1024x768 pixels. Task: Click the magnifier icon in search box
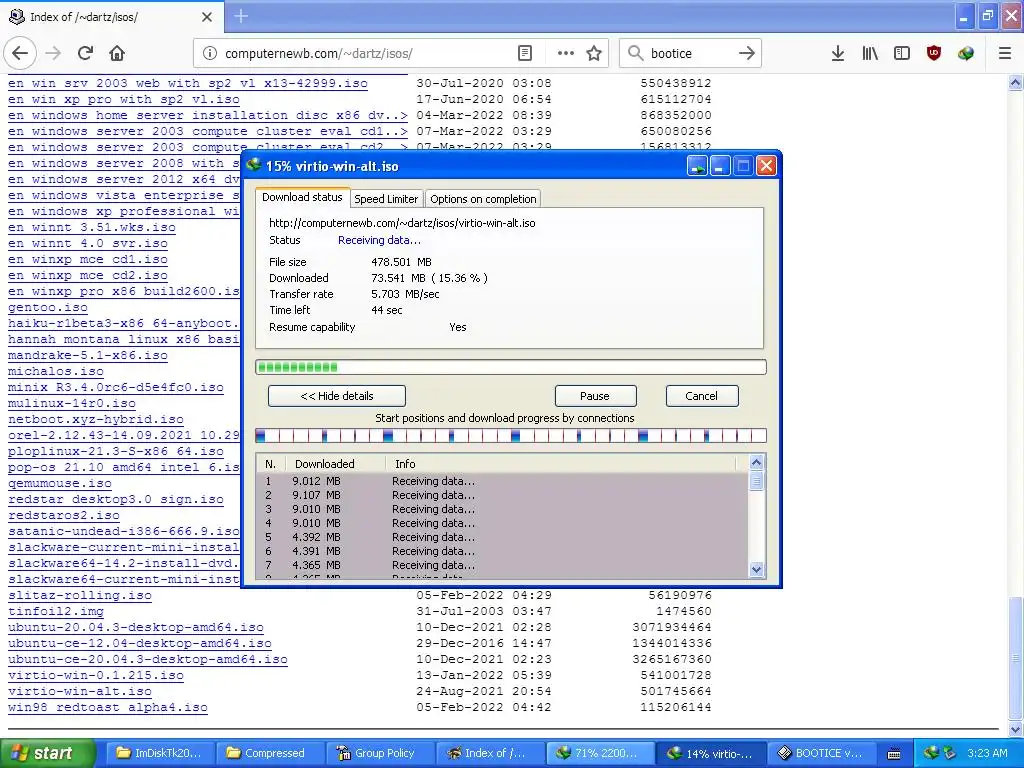635,53
